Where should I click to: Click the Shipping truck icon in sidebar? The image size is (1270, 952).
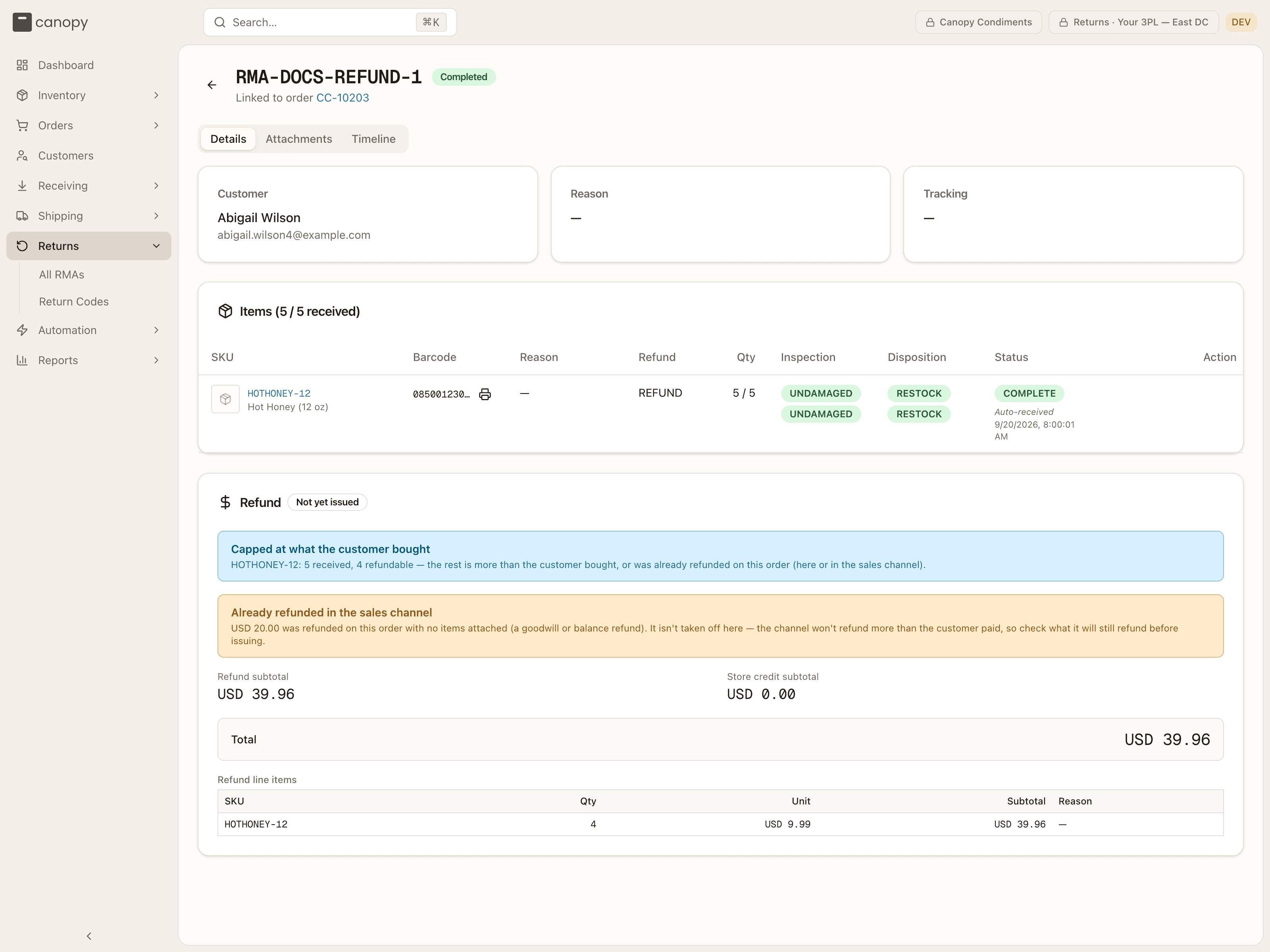pos(22,216)
